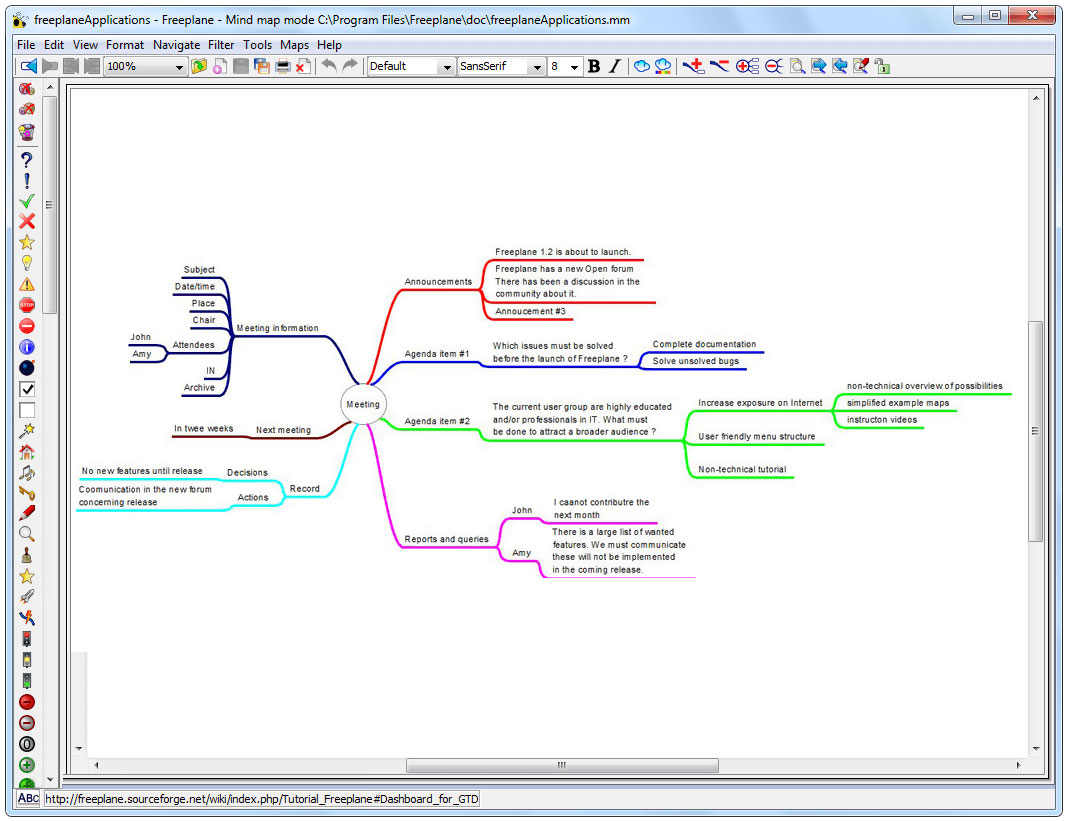
Task: Add plain blue cloud to node
Action: (641, 66)
